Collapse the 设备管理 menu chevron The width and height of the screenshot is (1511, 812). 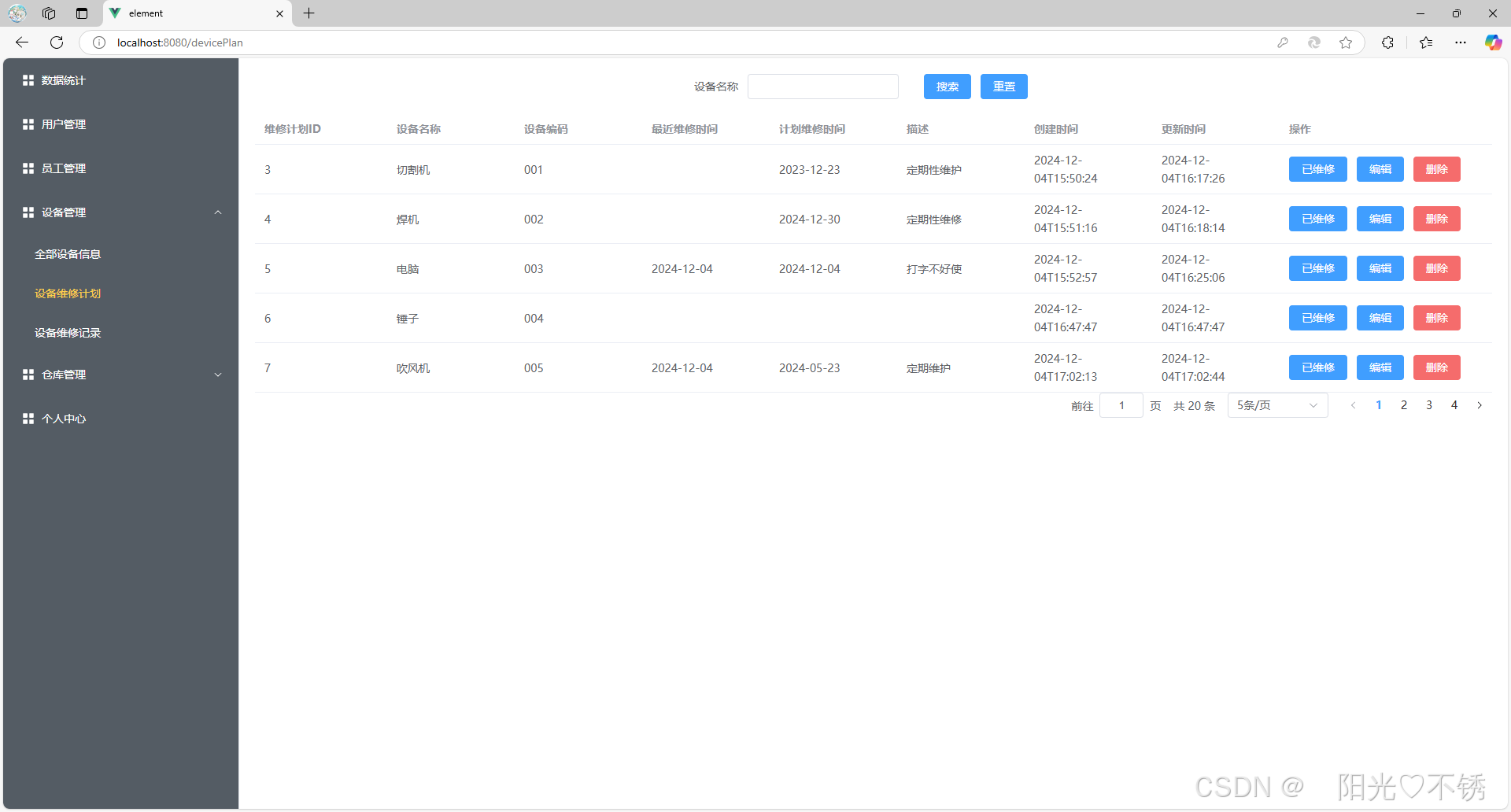click(x=218, y=212)
